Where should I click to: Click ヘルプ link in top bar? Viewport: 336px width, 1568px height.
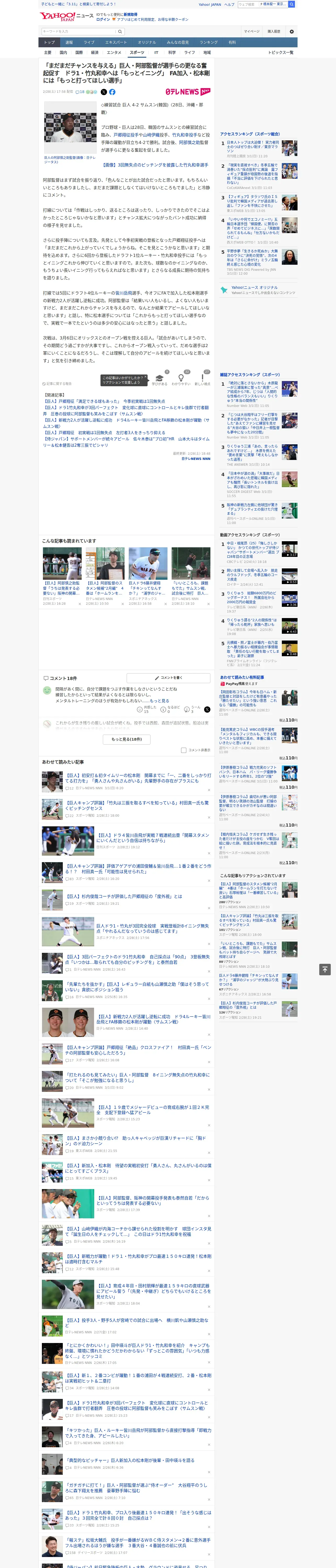click(x=229, y=4)
